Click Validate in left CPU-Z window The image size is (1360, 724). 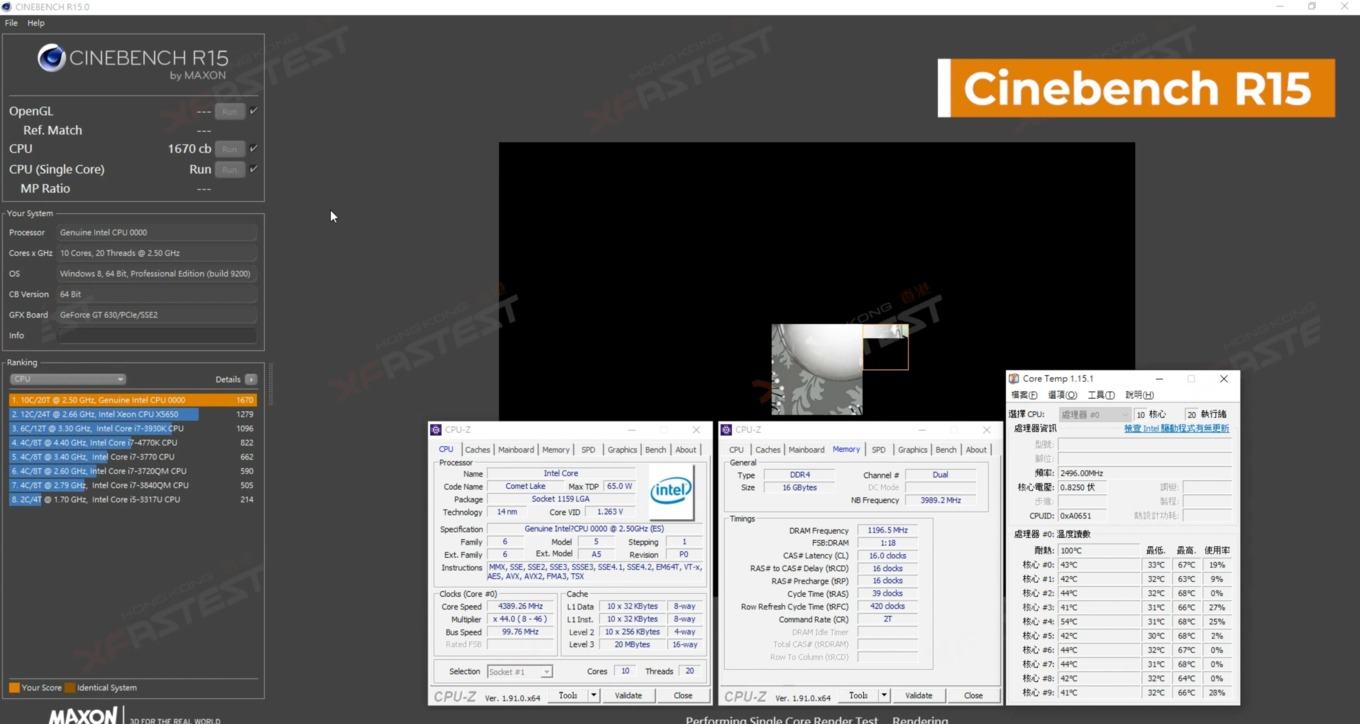click(628, 695)
